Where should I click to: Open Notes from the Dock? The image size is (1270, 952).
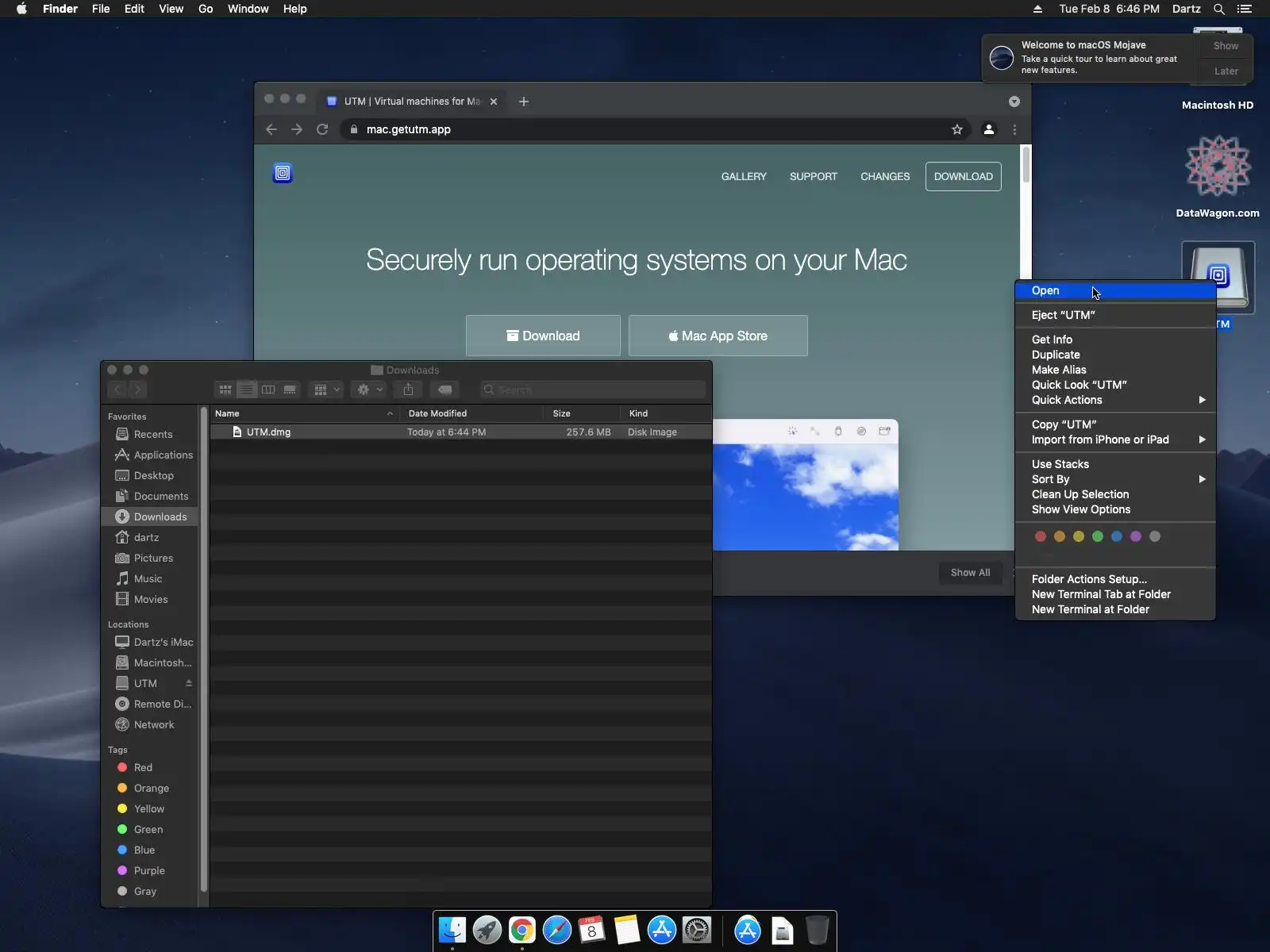pyautogui.click(x=627, y=930)
